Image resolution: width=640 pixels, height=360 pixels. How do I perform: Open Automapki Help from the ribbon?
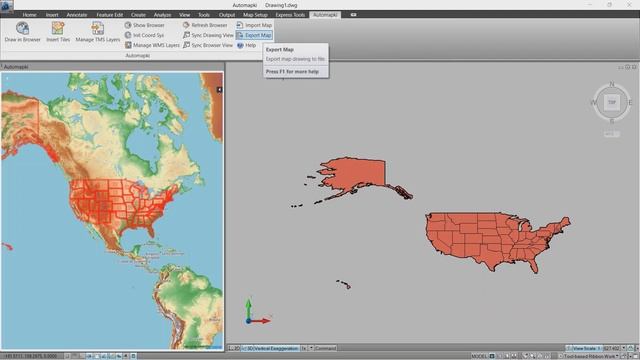pyautogui.click(x=247, y=45)
